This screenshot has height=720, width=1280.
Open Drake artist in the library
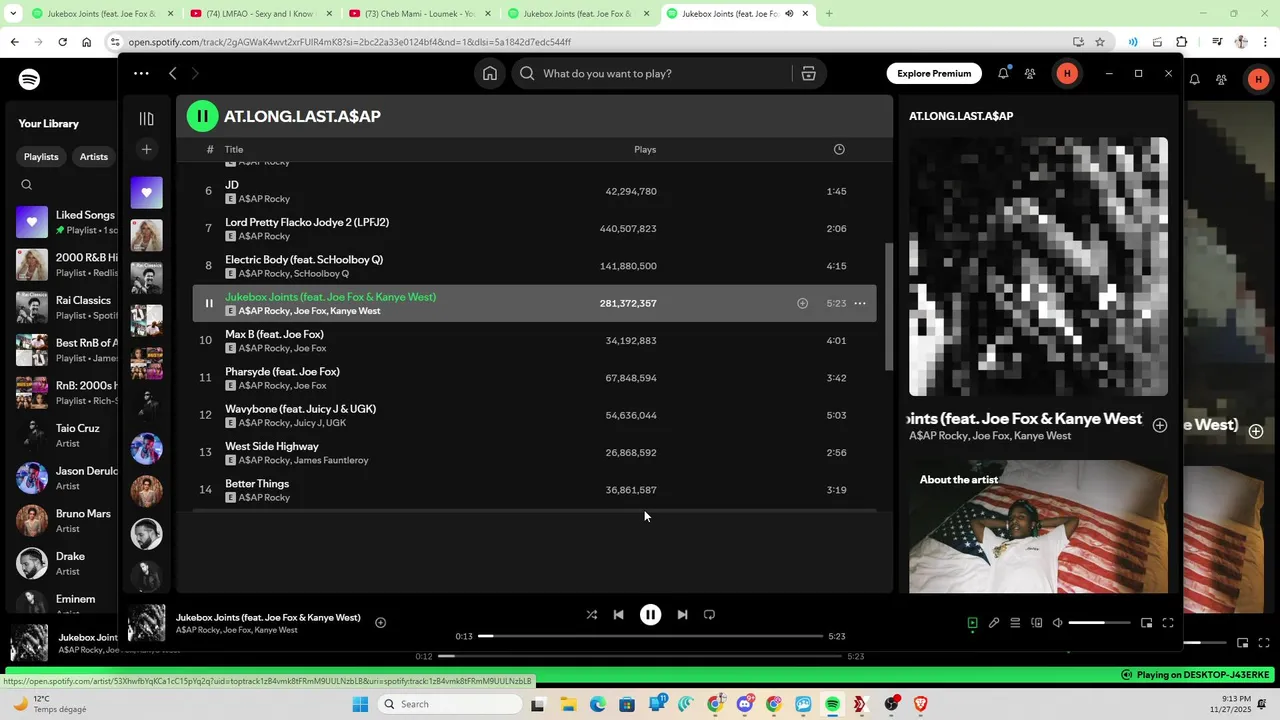coord(66,563)
